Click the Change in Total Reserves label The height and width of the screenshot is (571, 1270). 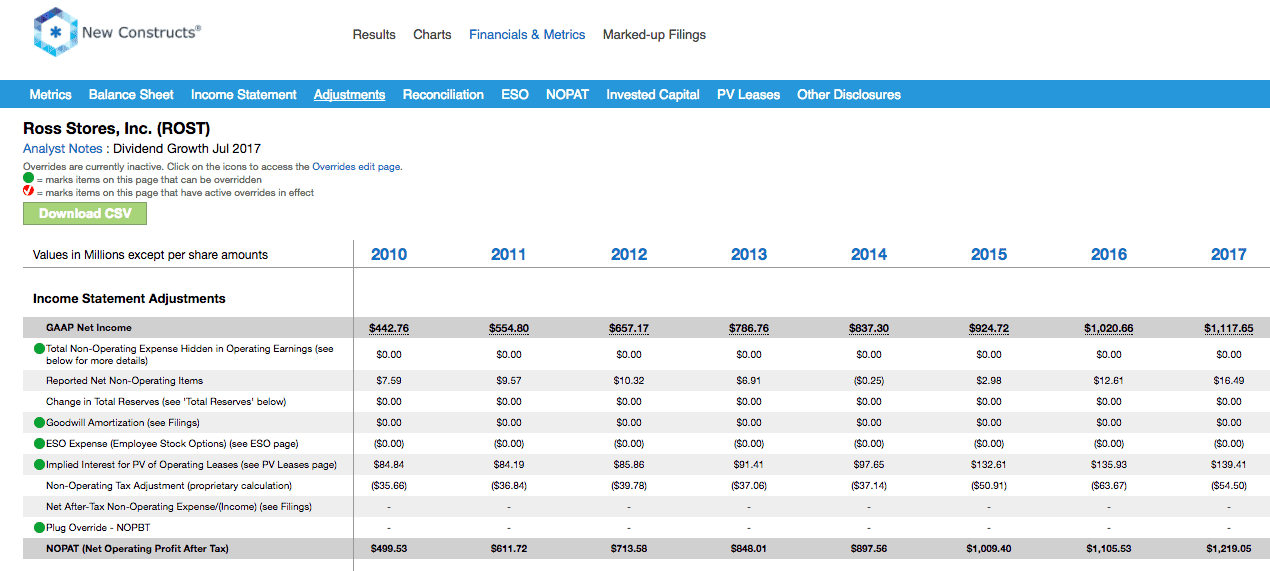tap(166, 402)
